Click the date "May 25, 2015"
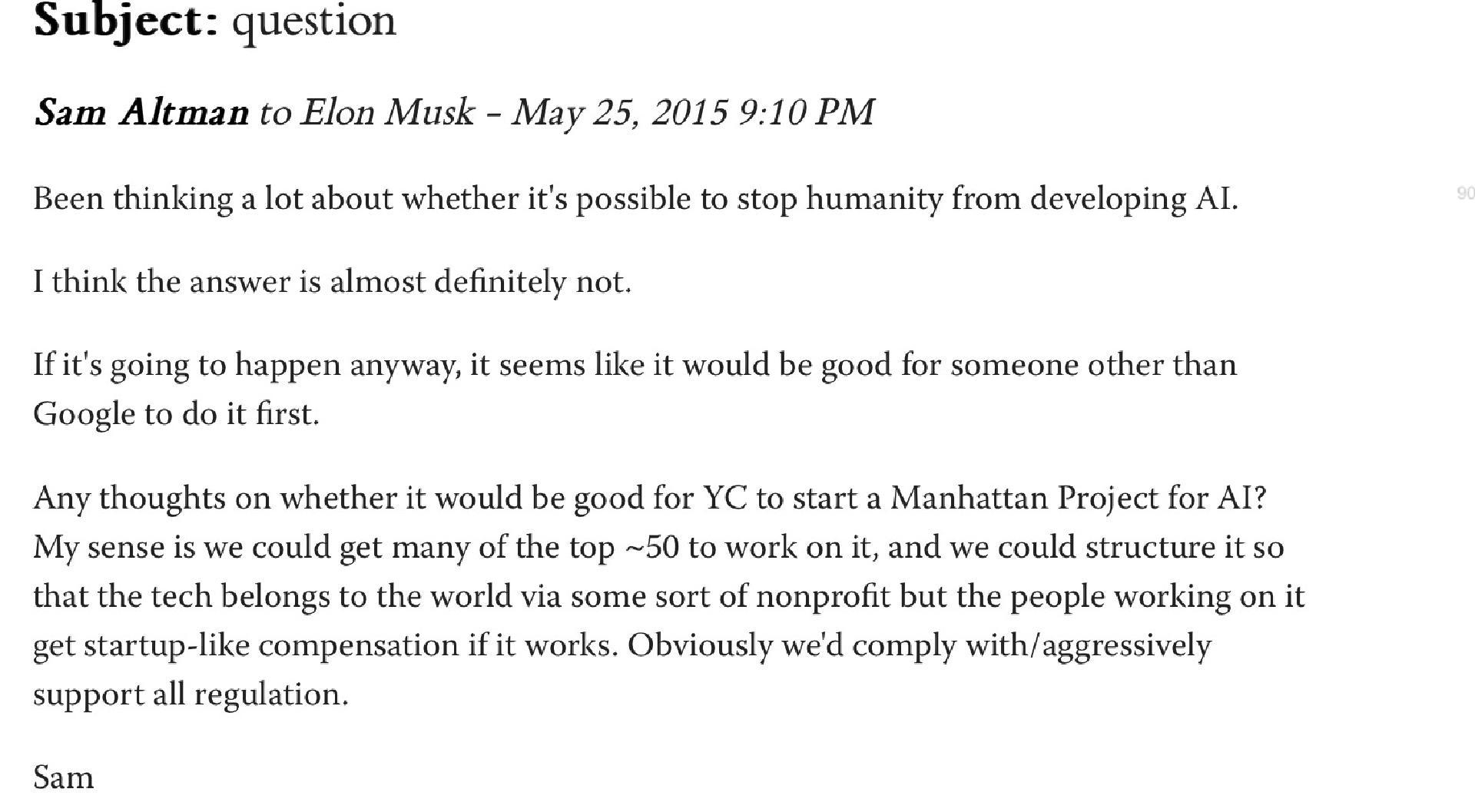 point(619,112)
